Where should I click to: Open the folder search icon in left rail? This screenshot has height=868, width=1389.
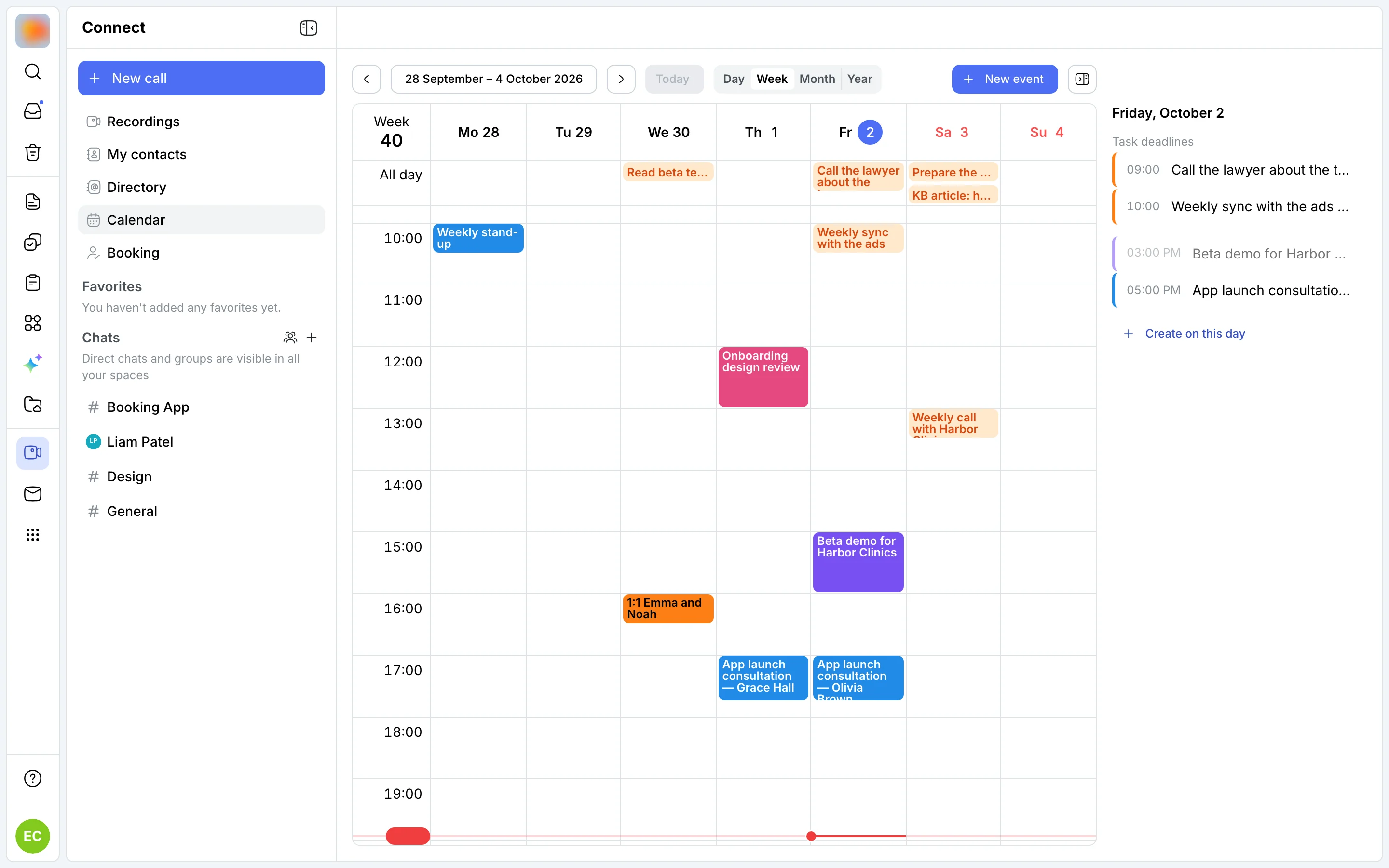(33, 405)
